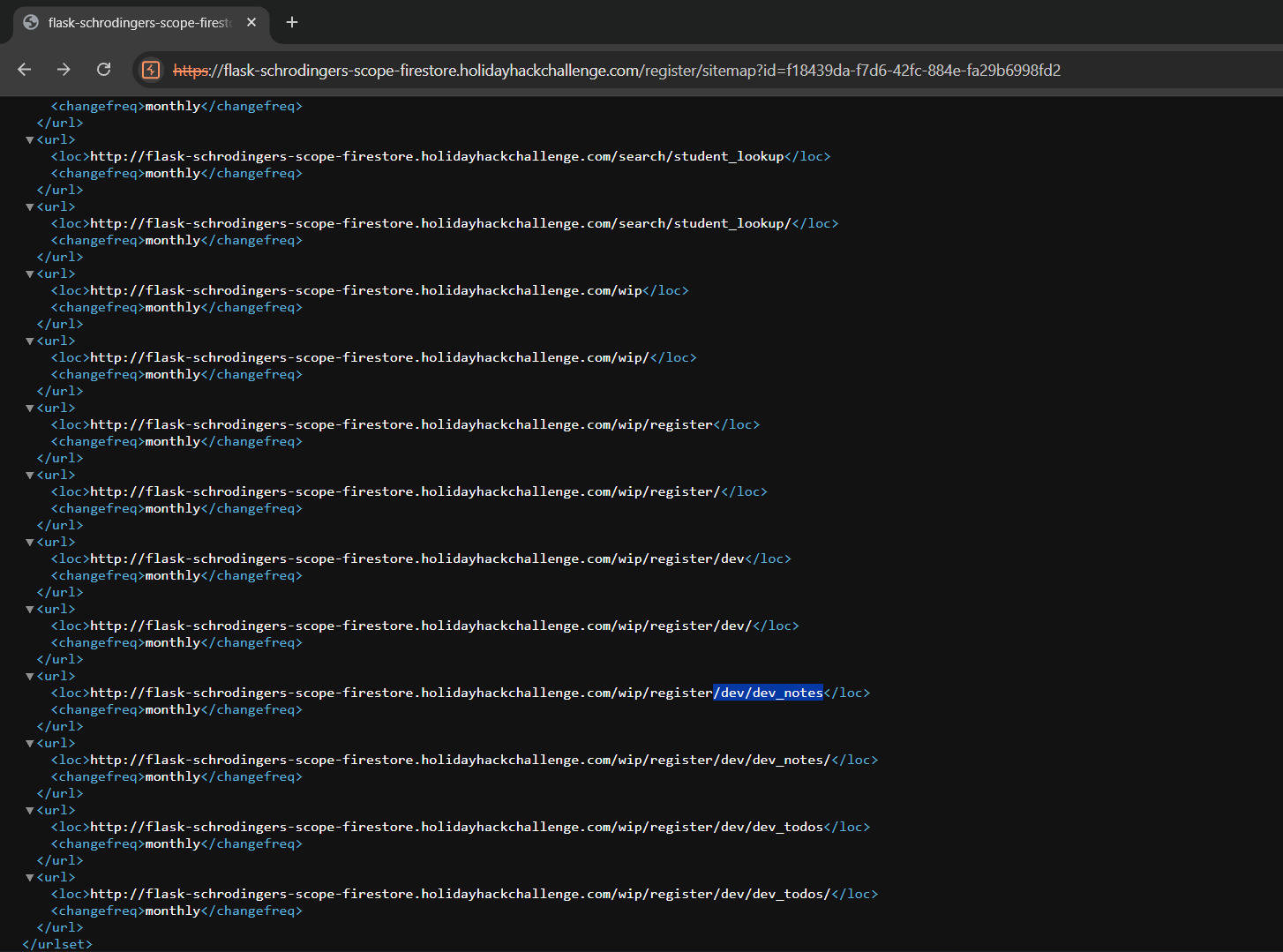The height and width of the screenshot is (952, 1283).
Task: Click the dev_todos URL text without trailing slash
Action: pos(456,827)
